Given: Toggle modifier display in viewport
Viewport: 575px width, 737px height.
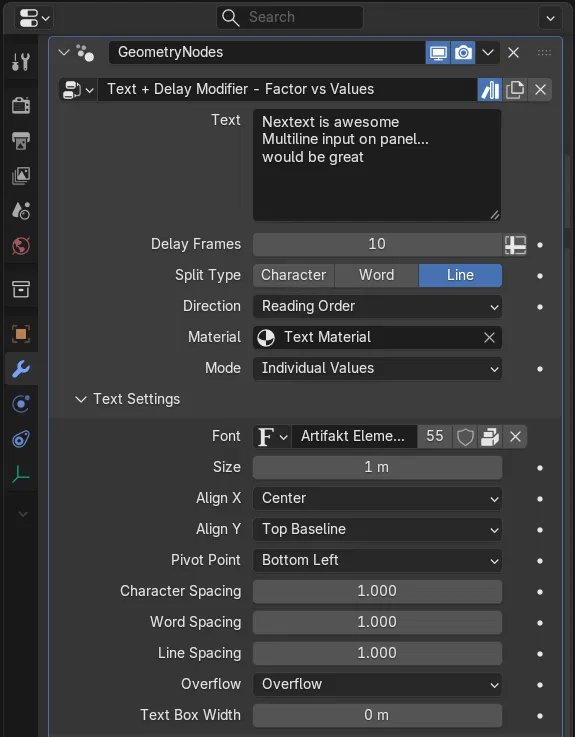Looking at the screenshot, I should coord(438,53).
